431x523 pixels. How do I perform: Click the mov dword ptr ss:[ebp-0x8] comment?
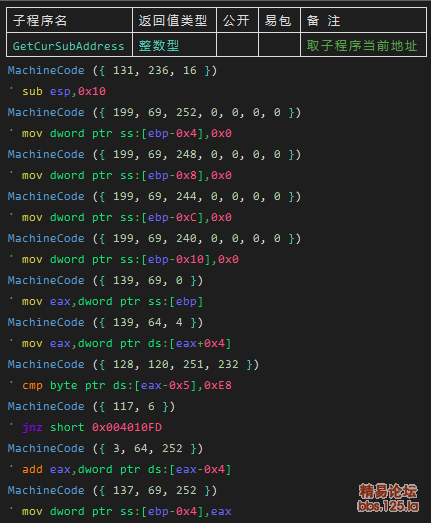(127, 175)
